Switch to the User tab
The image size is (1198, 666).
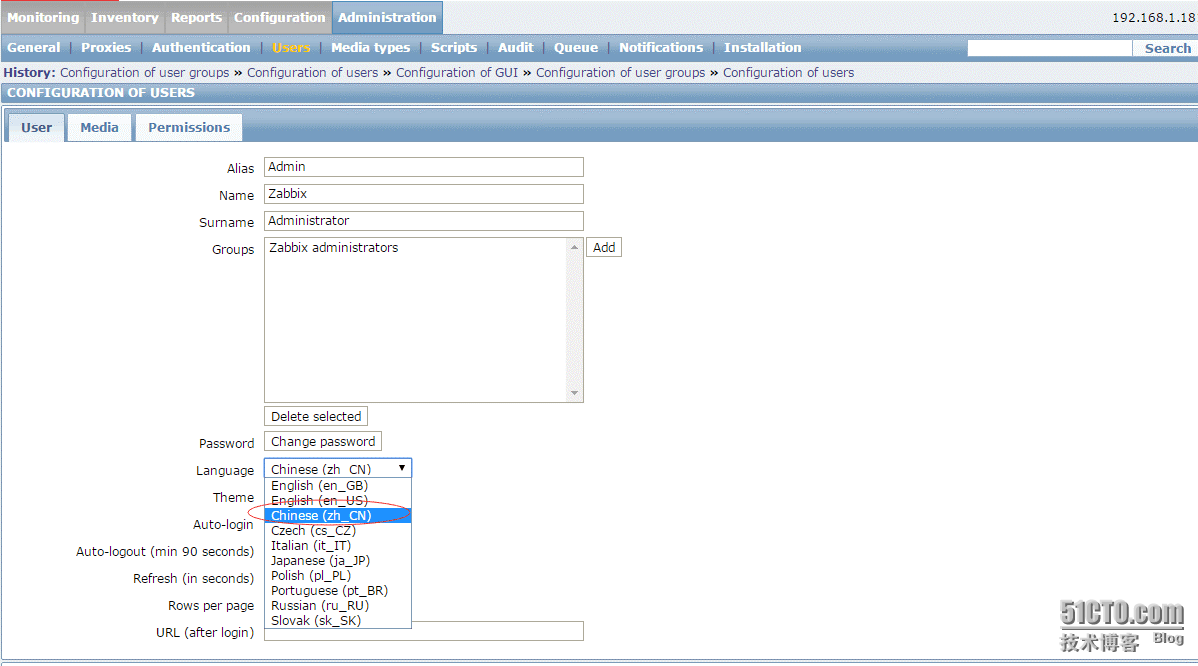pos(37,128)
